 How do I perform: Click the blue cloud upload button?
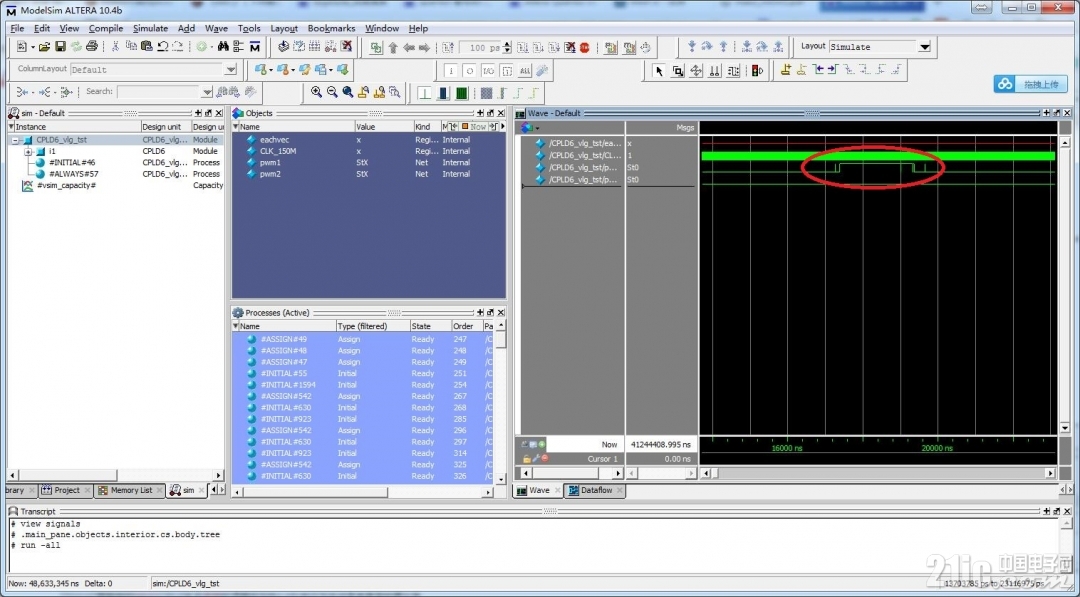pyautogui.click(x=1030, y=84)
